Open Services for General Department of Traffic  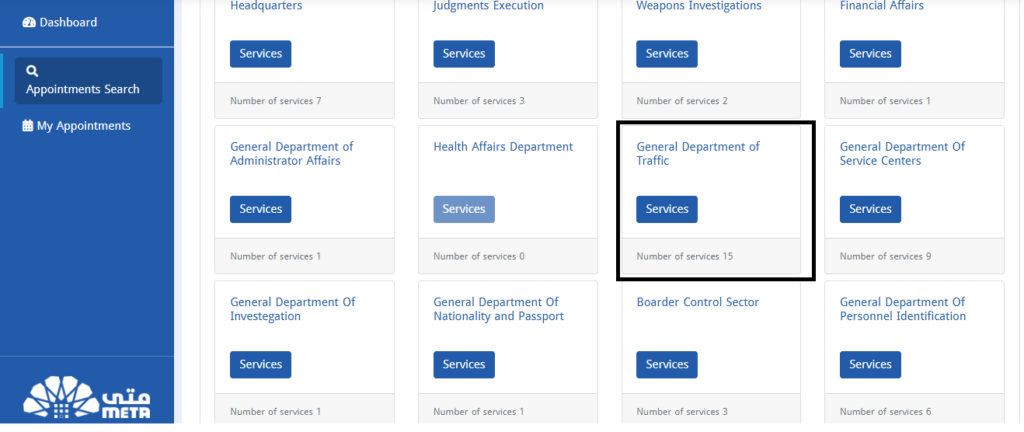[666, 209]
